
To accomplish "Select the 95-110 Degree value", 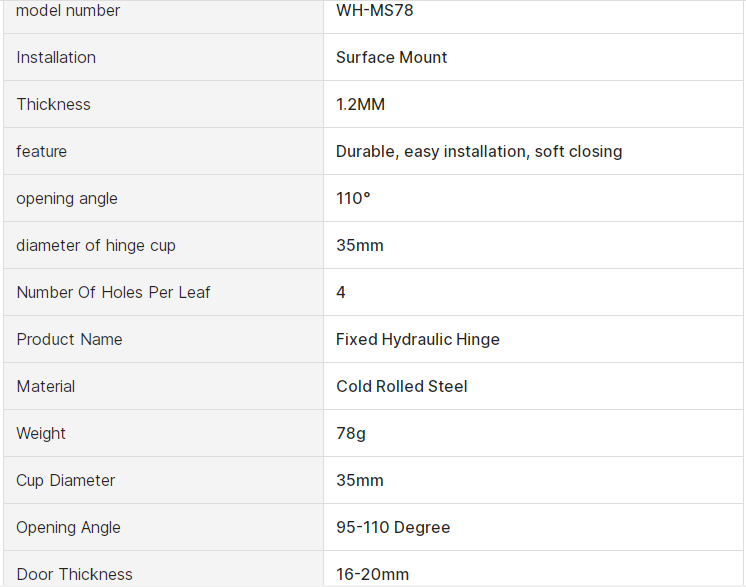I will tap(392, 527).
